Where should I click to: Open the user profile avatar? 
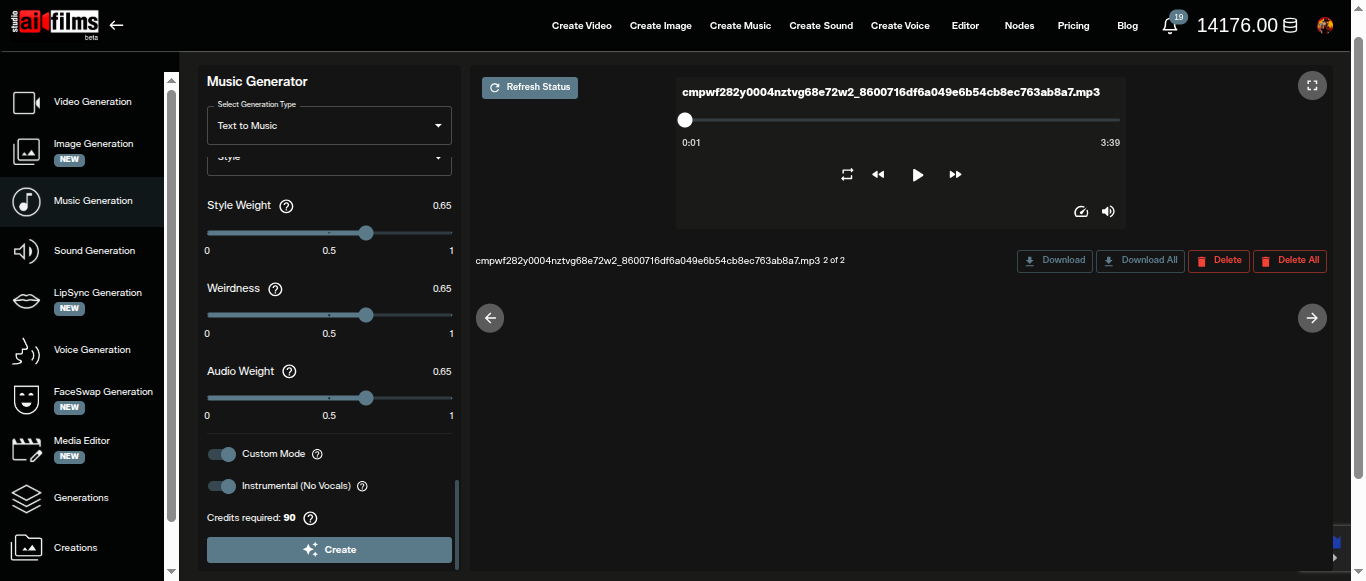coord(1326,26)
